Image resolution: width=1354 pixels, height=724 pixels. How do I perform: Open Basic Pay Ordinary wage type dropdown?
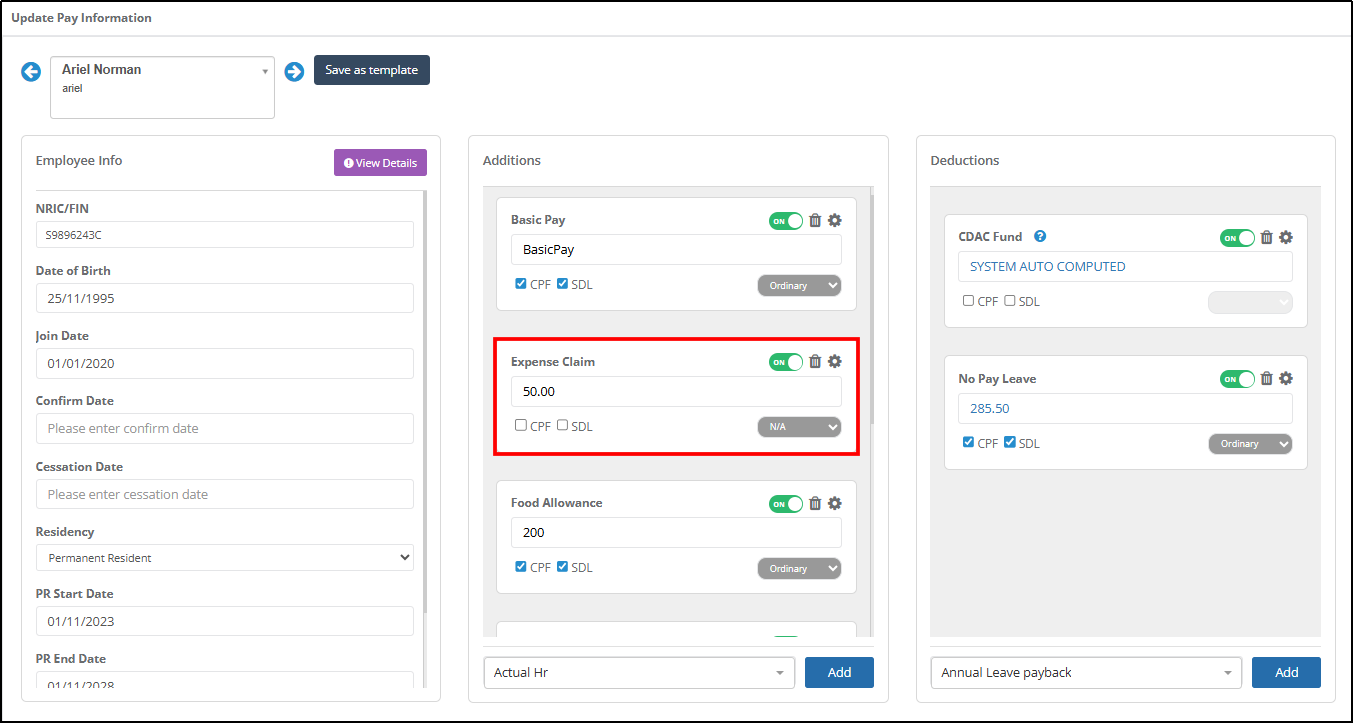(x=799, y=285)
